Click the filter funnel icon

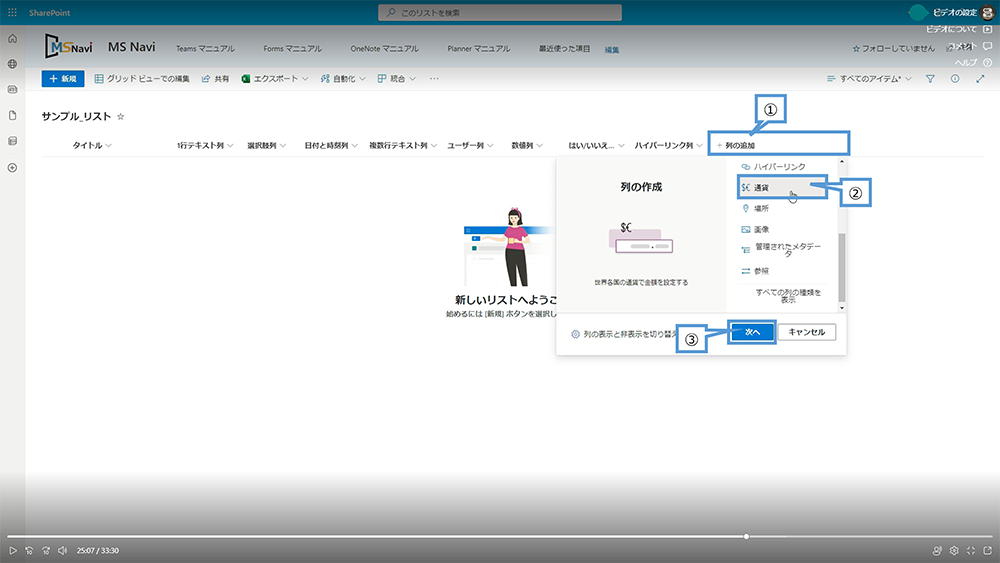click(930, 78)
